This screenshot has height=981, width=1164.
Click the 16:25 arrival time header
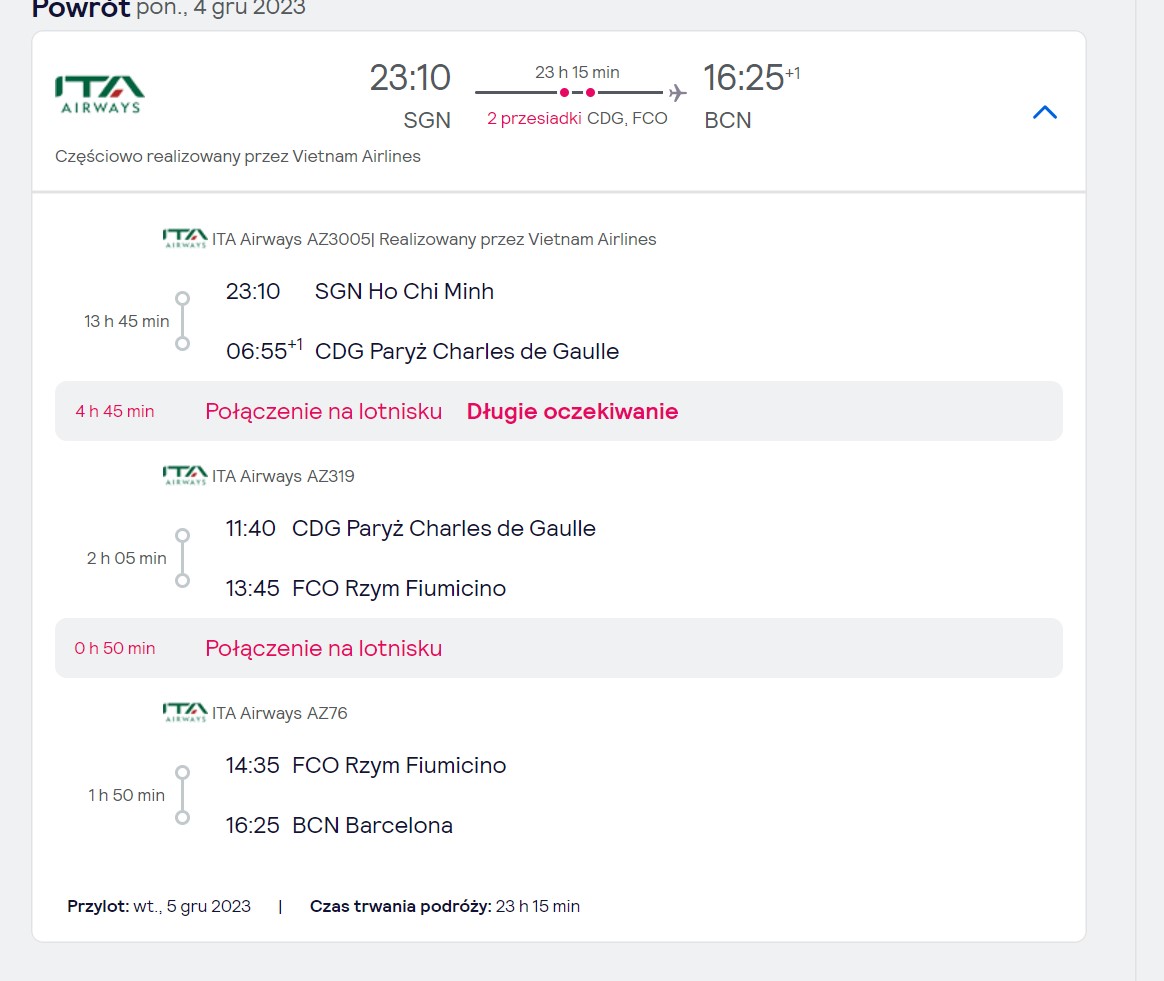[744, 78]
